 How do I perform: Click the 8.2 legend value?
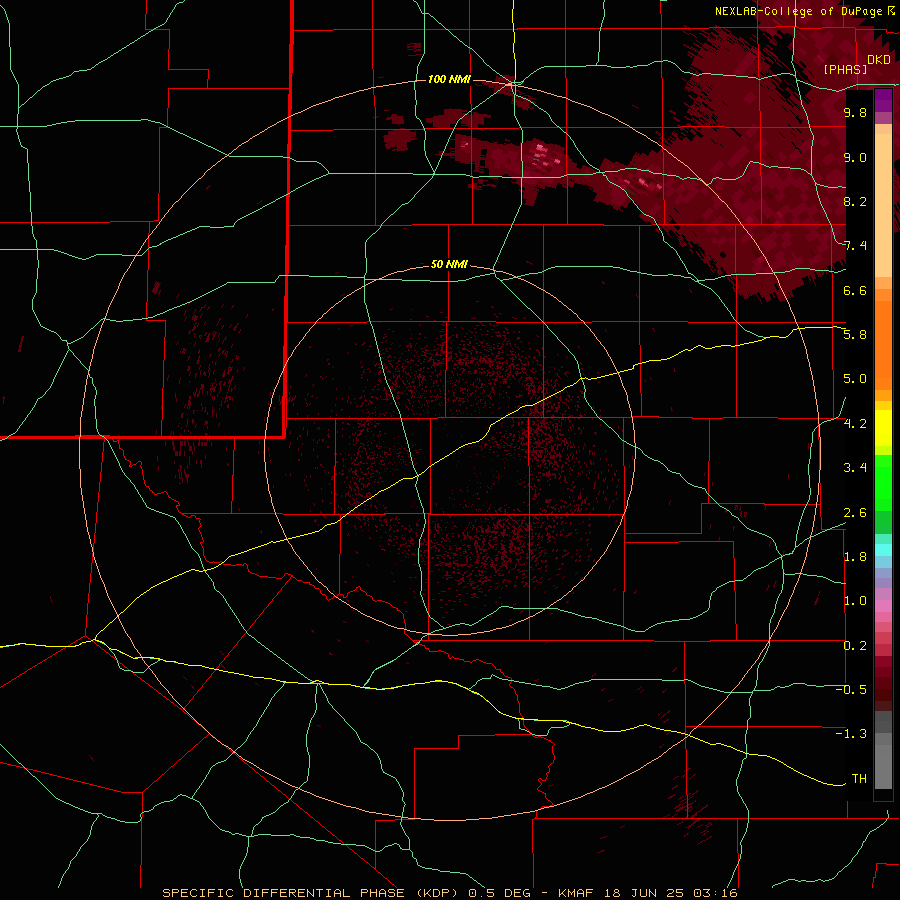855,201
